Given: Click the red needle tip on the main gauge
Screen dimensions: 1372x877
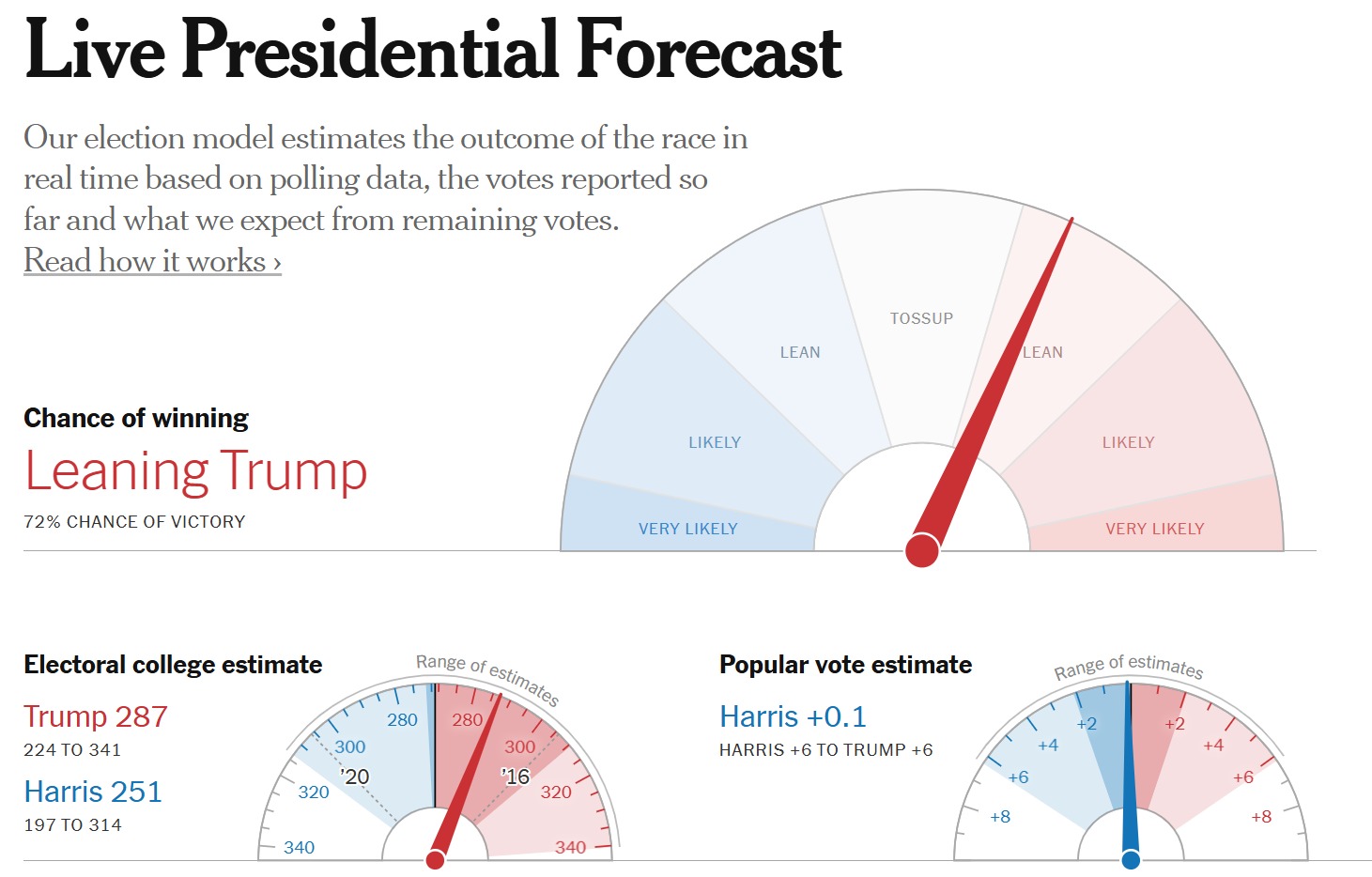Looking at the screenshot, I should click(x=1070, y=223).
